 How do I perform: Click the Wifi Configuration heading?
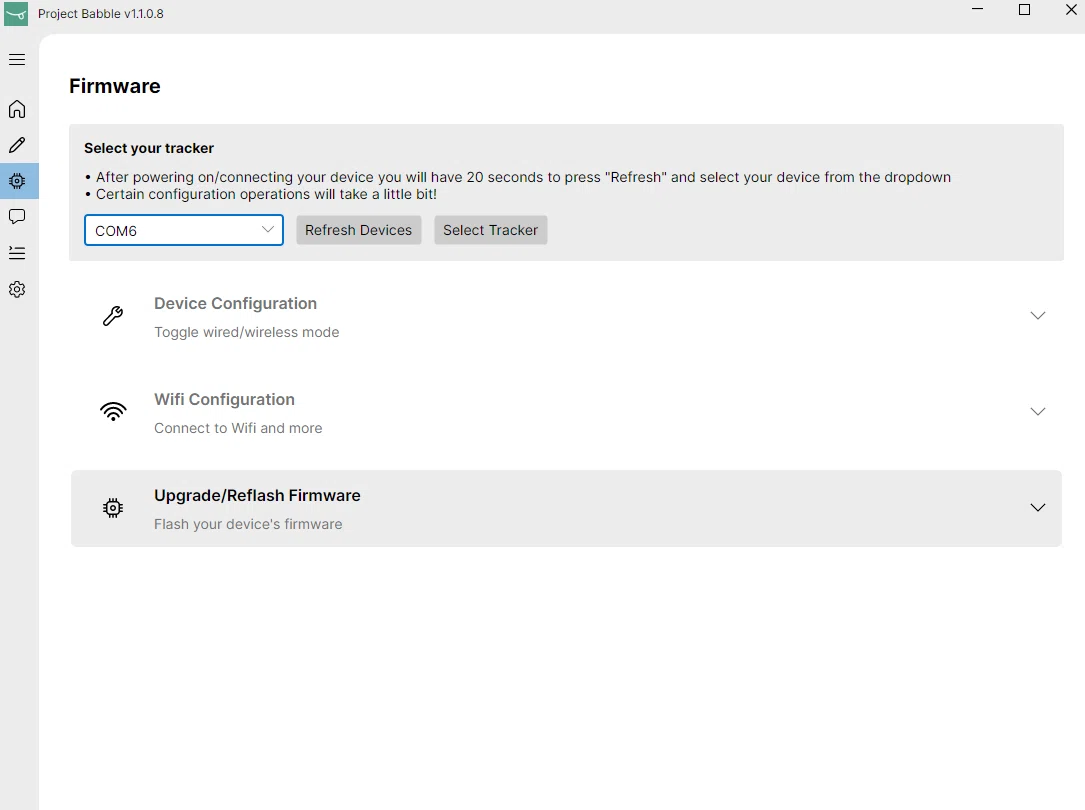[x=224, y=400]
